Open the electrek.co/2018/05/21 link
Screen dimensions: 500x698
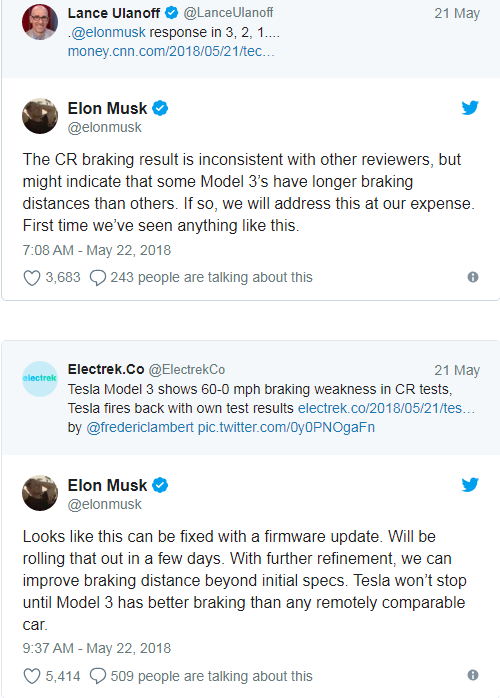pos(386,408)
